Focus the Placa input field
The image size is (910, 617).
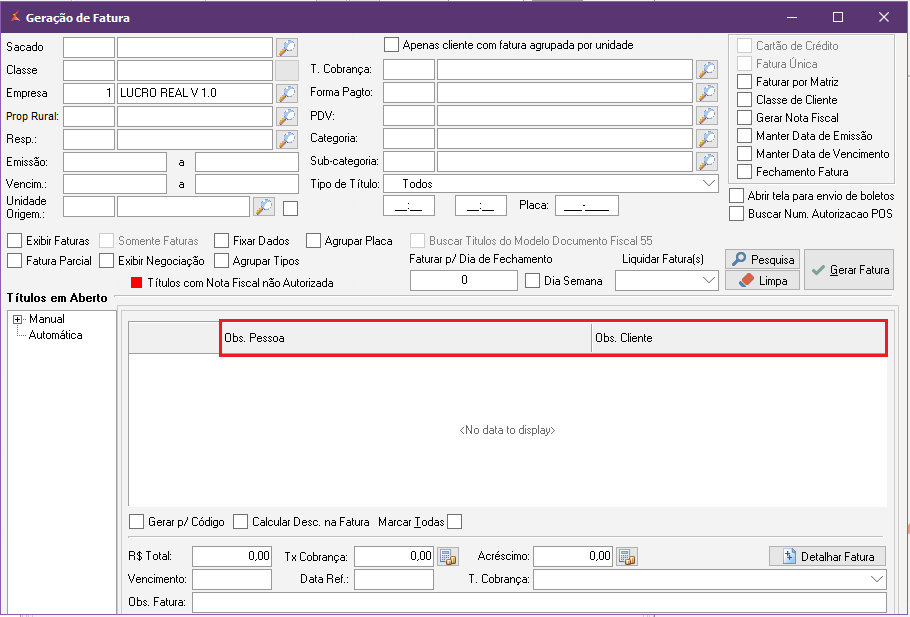point(587,205)
